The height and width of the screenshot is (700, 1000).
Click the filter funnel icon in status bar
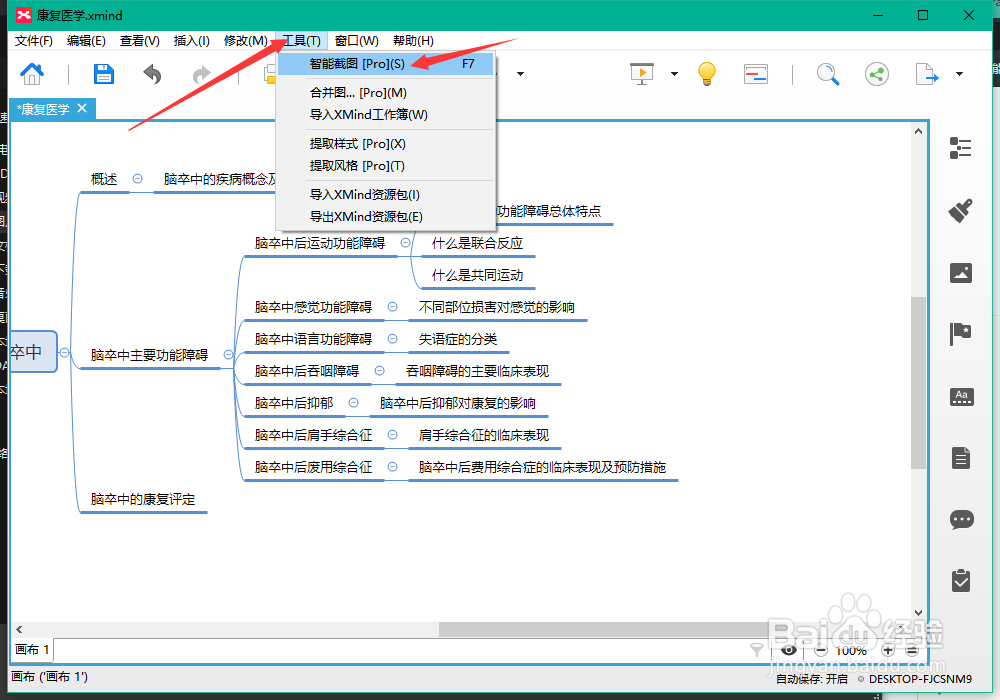pos(756,650)
